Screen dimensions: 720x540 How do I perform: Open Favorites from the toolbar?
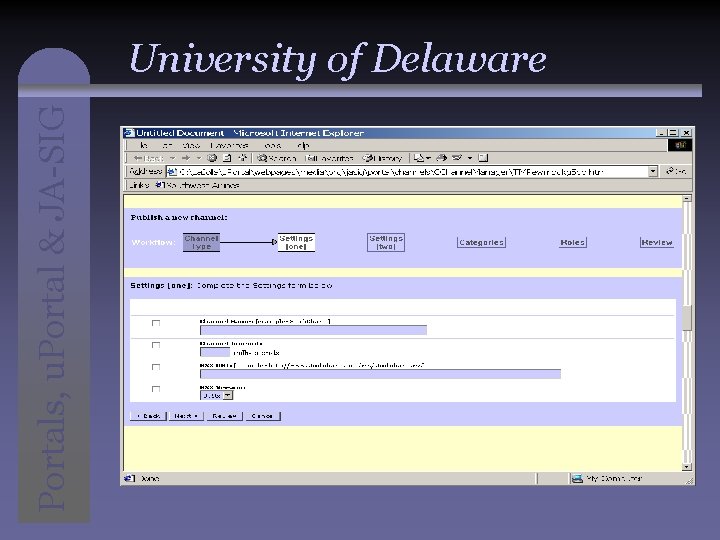coord(329,158)
